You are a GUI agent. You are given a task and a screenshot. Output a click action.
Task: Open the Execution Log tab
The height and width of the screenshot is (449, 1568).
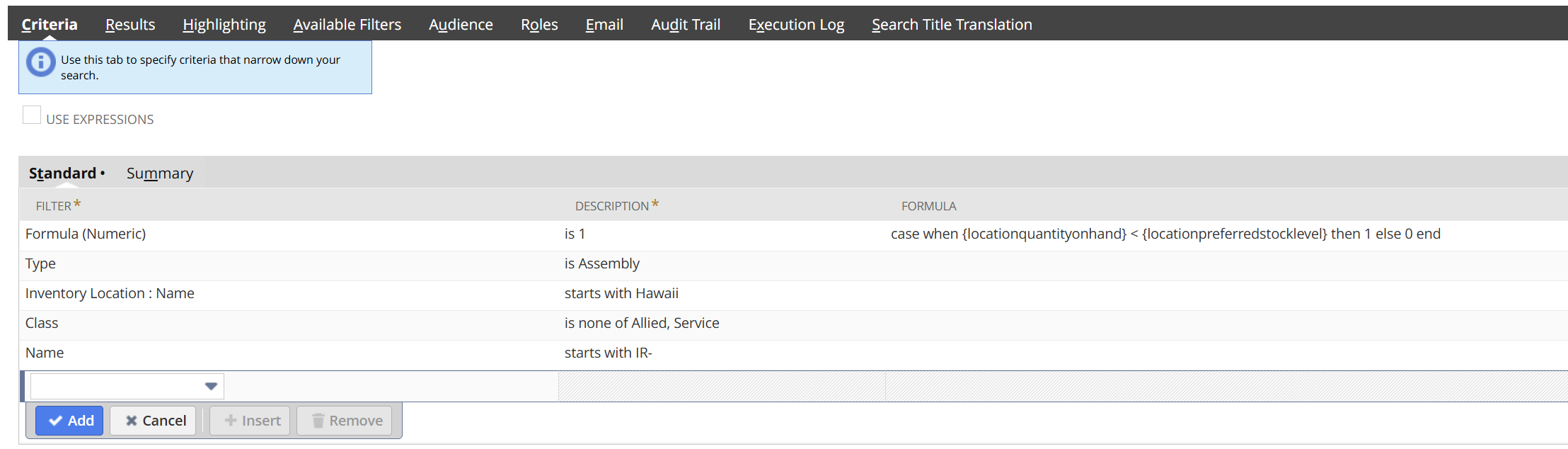click(796, 24)
